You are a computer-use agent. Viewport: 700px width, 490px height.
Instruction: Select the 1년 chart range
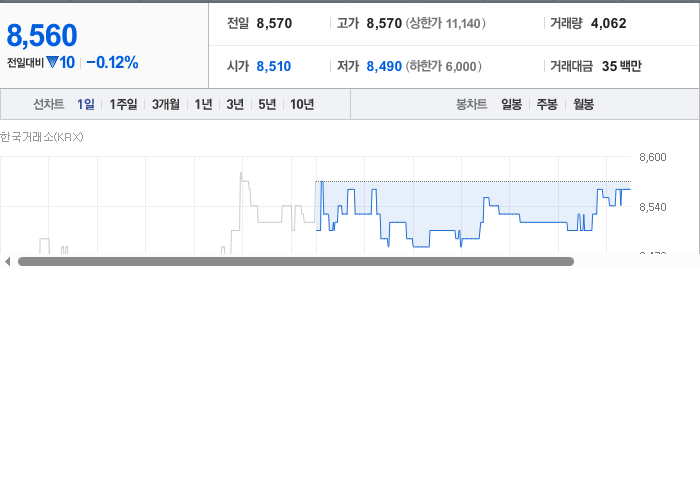203,104
